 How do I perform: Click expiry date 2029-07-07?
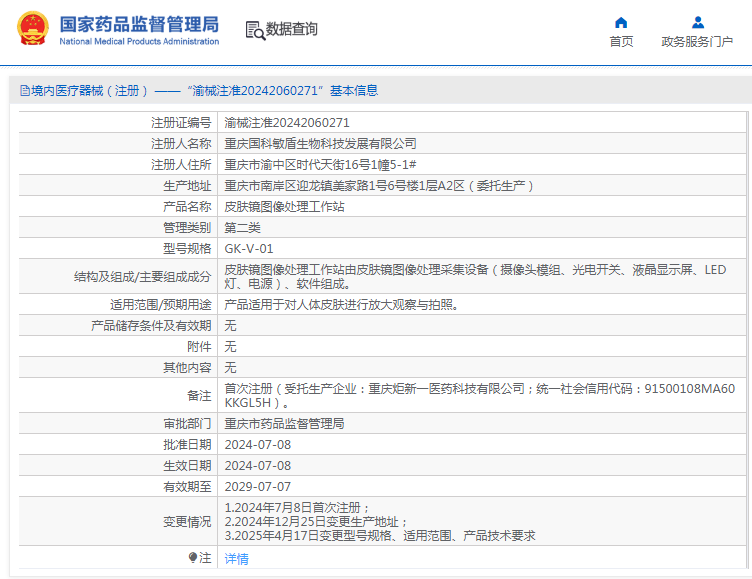pos(258,487)
